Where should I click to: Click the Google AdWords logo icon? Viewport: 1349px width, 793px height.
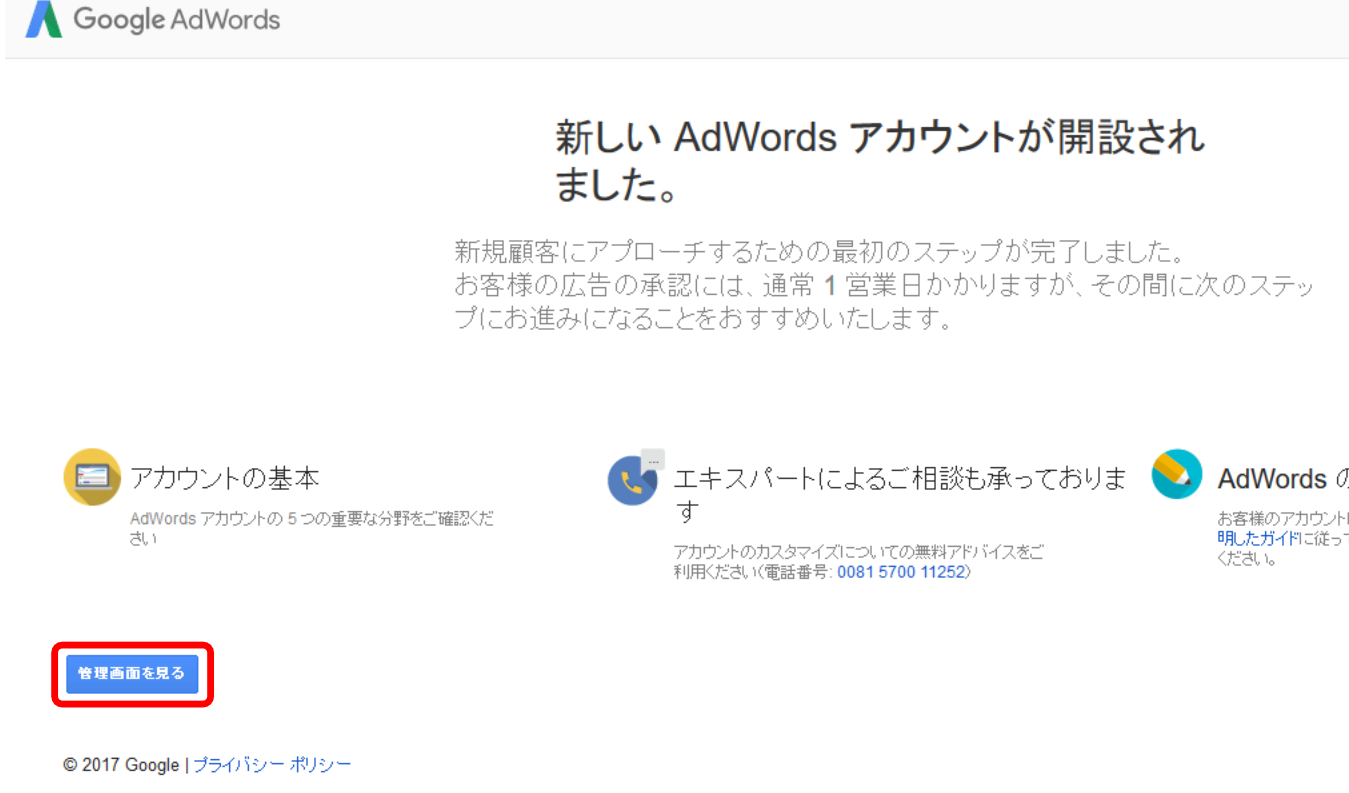coord(44,19)
